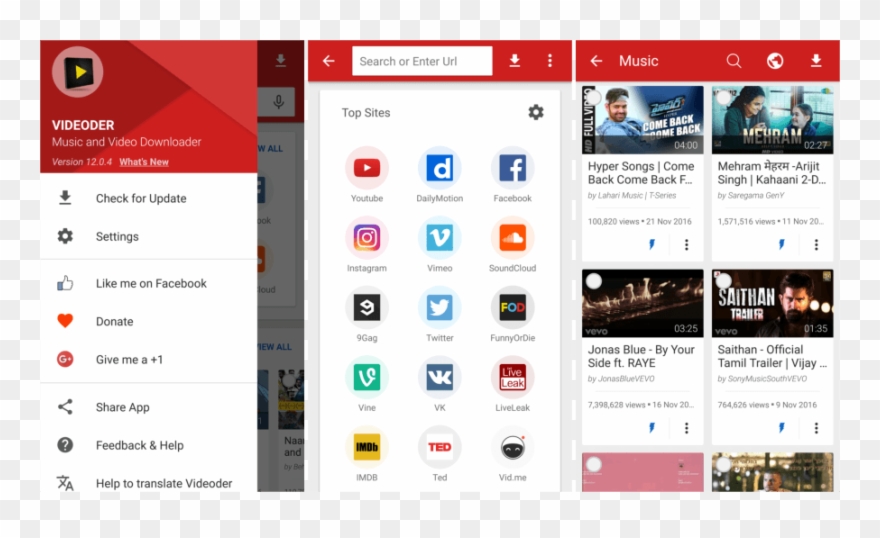Screen dimensions: 880x538
Task: Open the Vimeo site icon
Action: click(439, 238)
